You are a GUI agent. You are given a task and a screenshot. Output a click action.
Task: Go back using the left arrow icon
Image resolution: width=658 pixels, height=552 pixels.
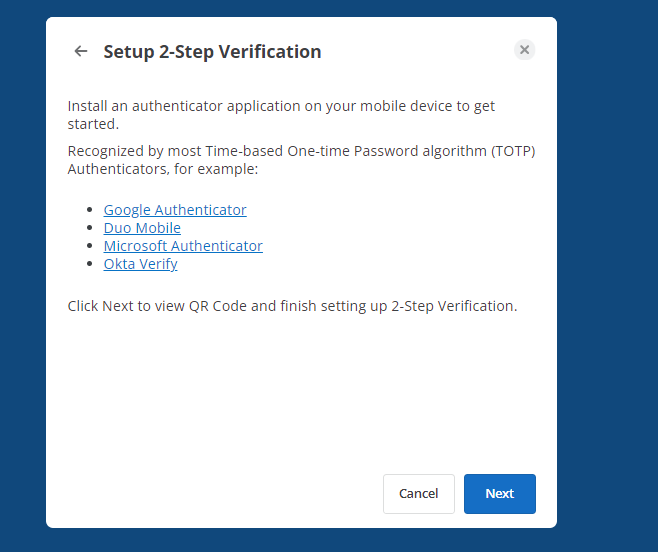pos(81,51)
